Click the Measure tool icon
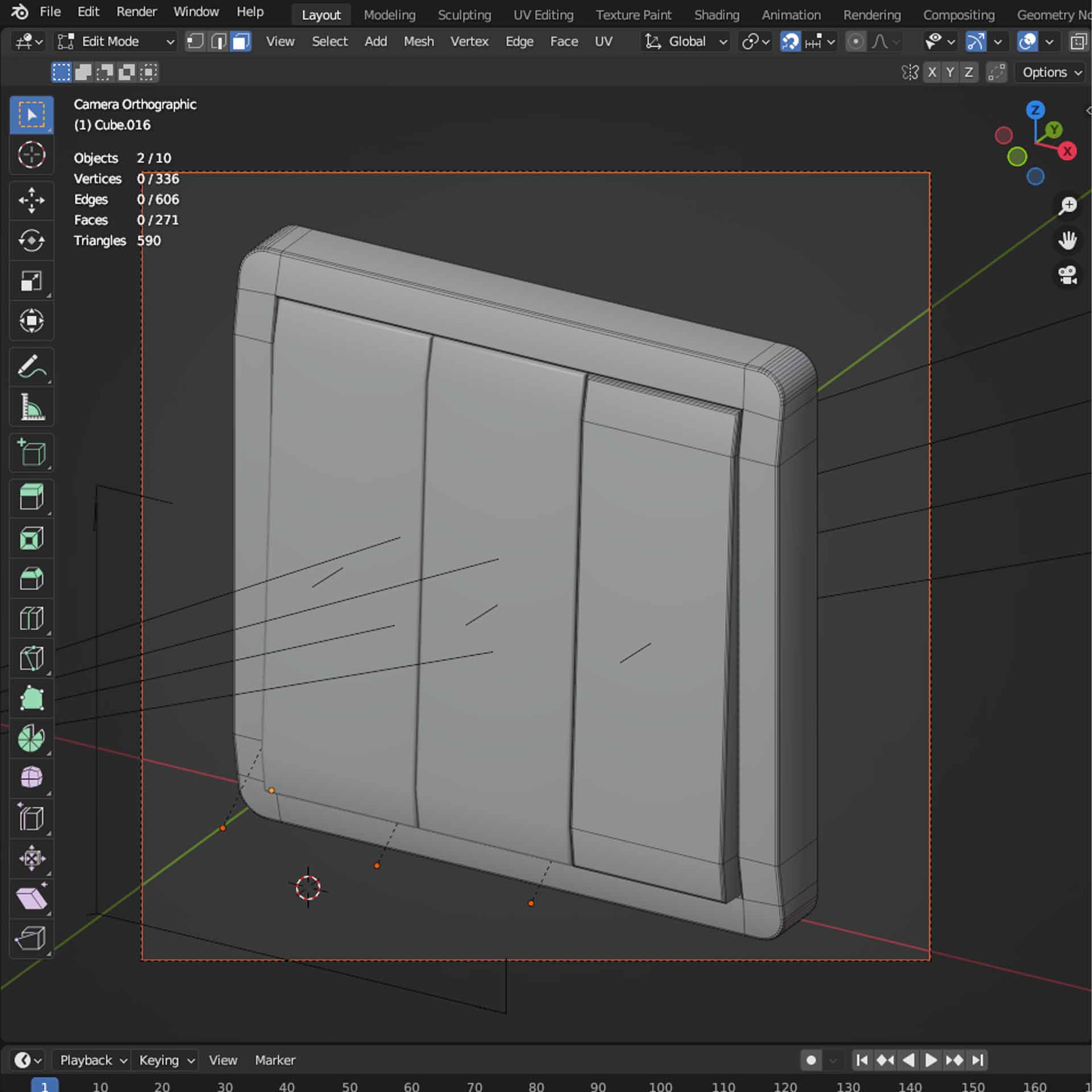The height and width of the screenshot is (1092, 1092). [31, 407]
